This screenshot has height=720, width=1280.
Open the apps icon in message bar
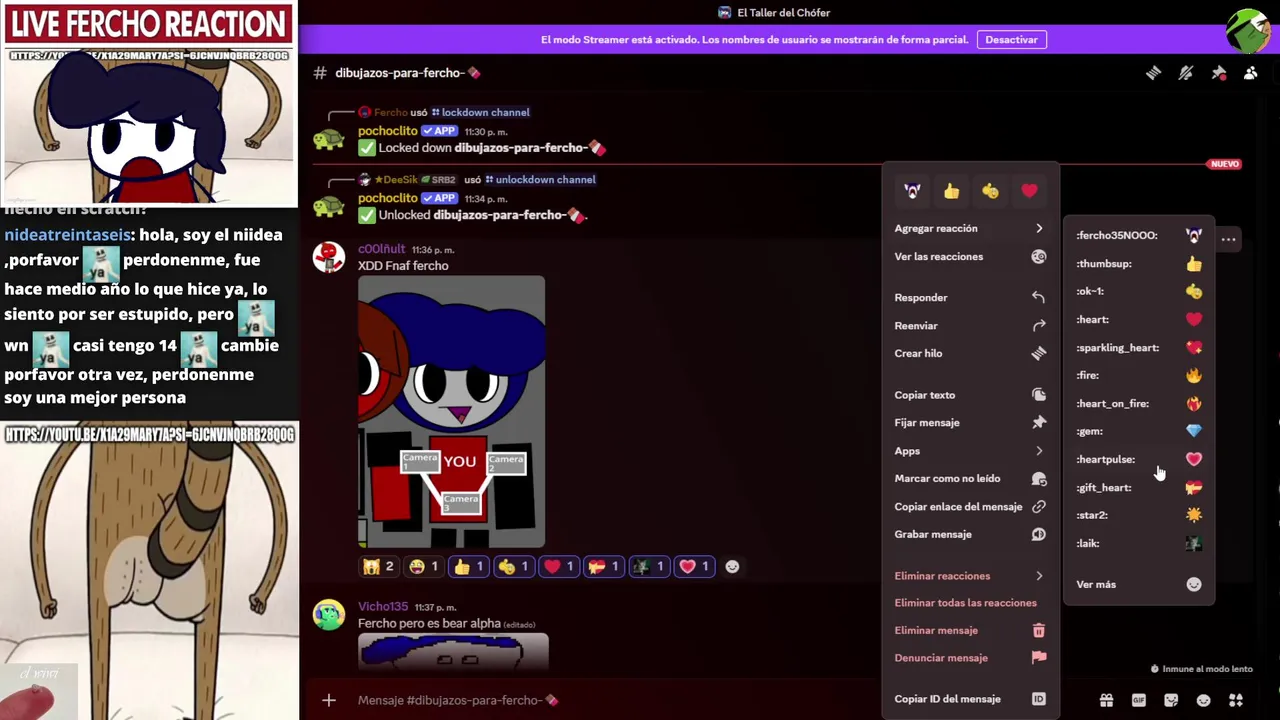tap(1236, 700)
